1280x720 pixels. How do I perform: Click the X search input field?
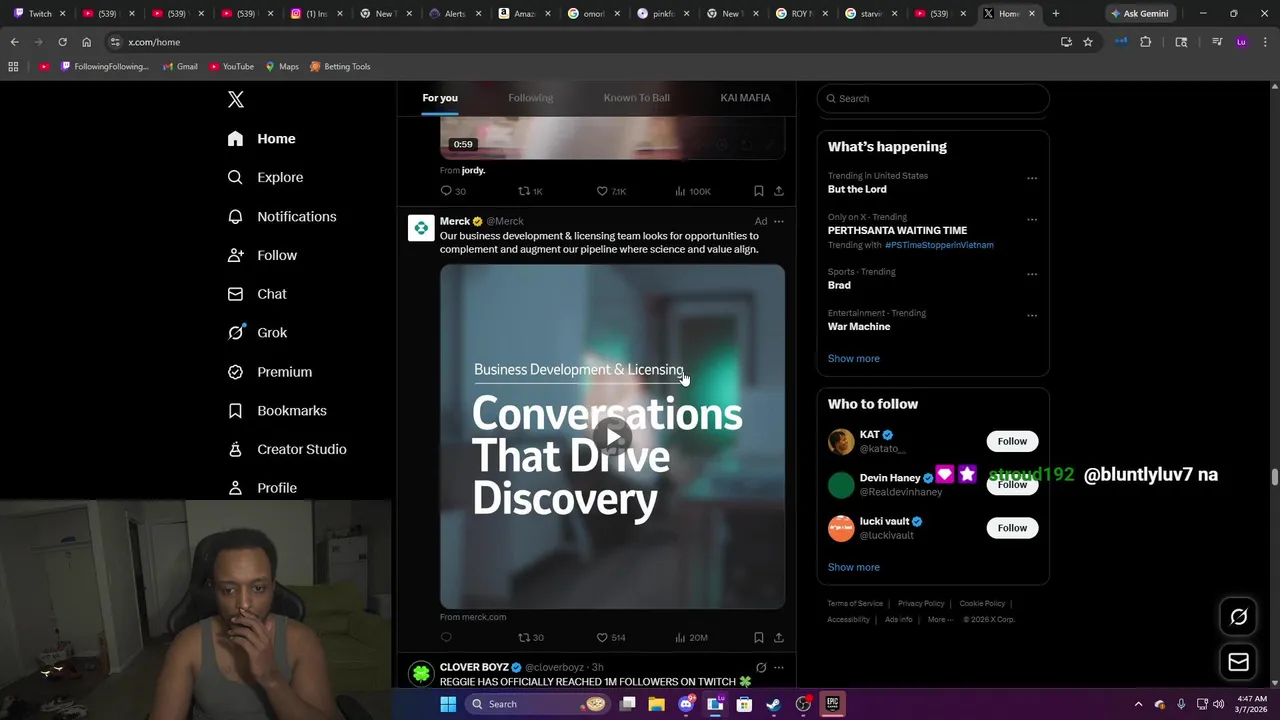point(933,98)
